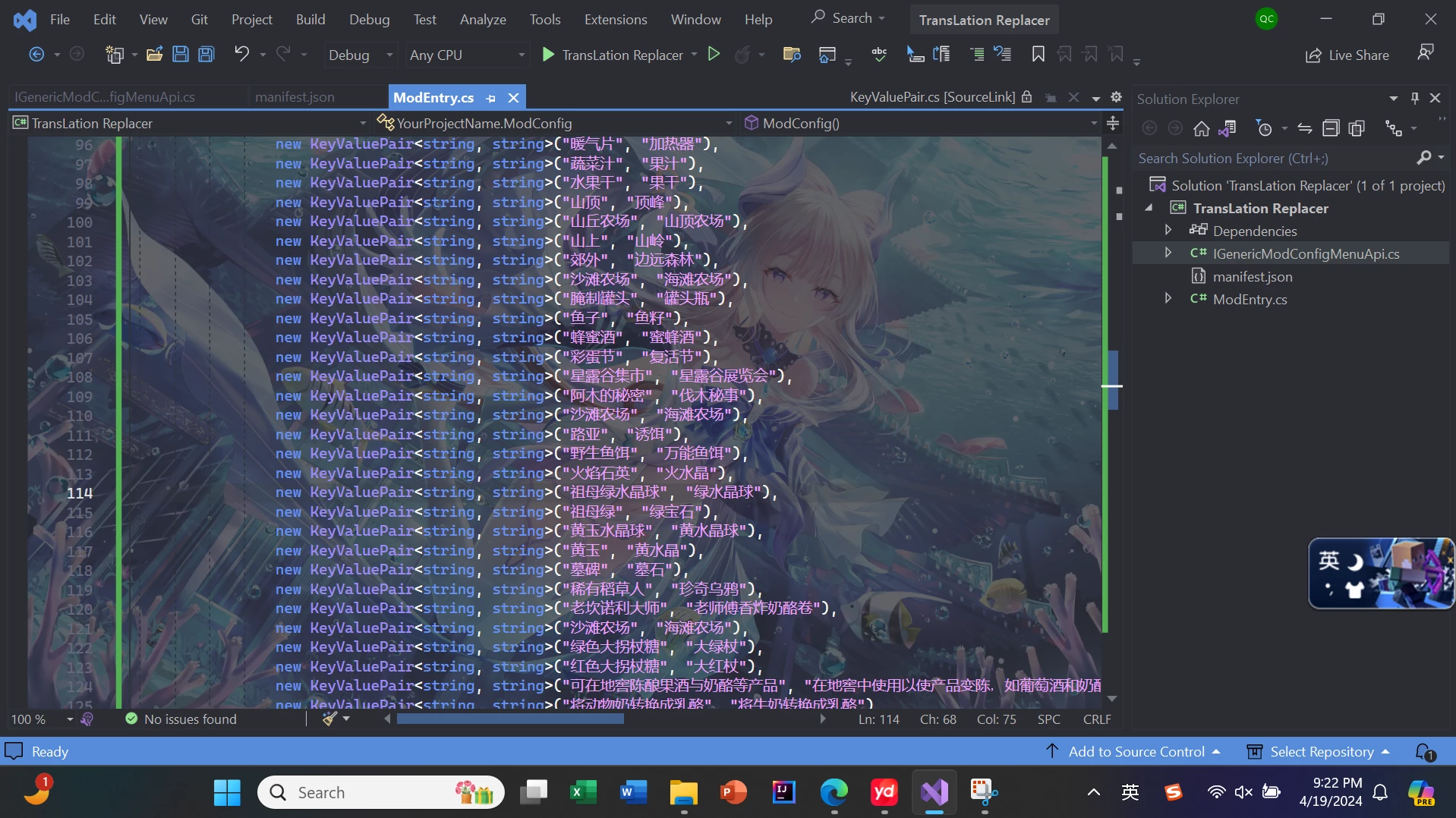This screenshot has width=1456, height=818.
Task: Click the vertical scrollbar thumb of editor
Action: (x=1112, y=379)
